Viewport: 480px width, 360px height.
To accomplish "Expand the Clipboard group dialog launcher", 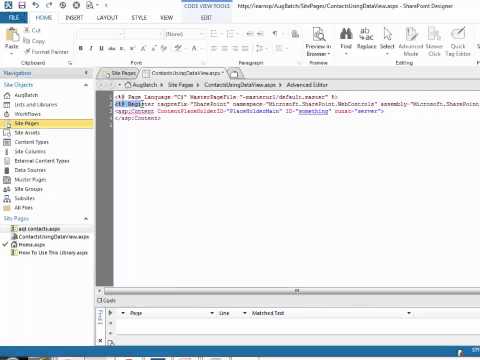I will (x=70, y=63).
